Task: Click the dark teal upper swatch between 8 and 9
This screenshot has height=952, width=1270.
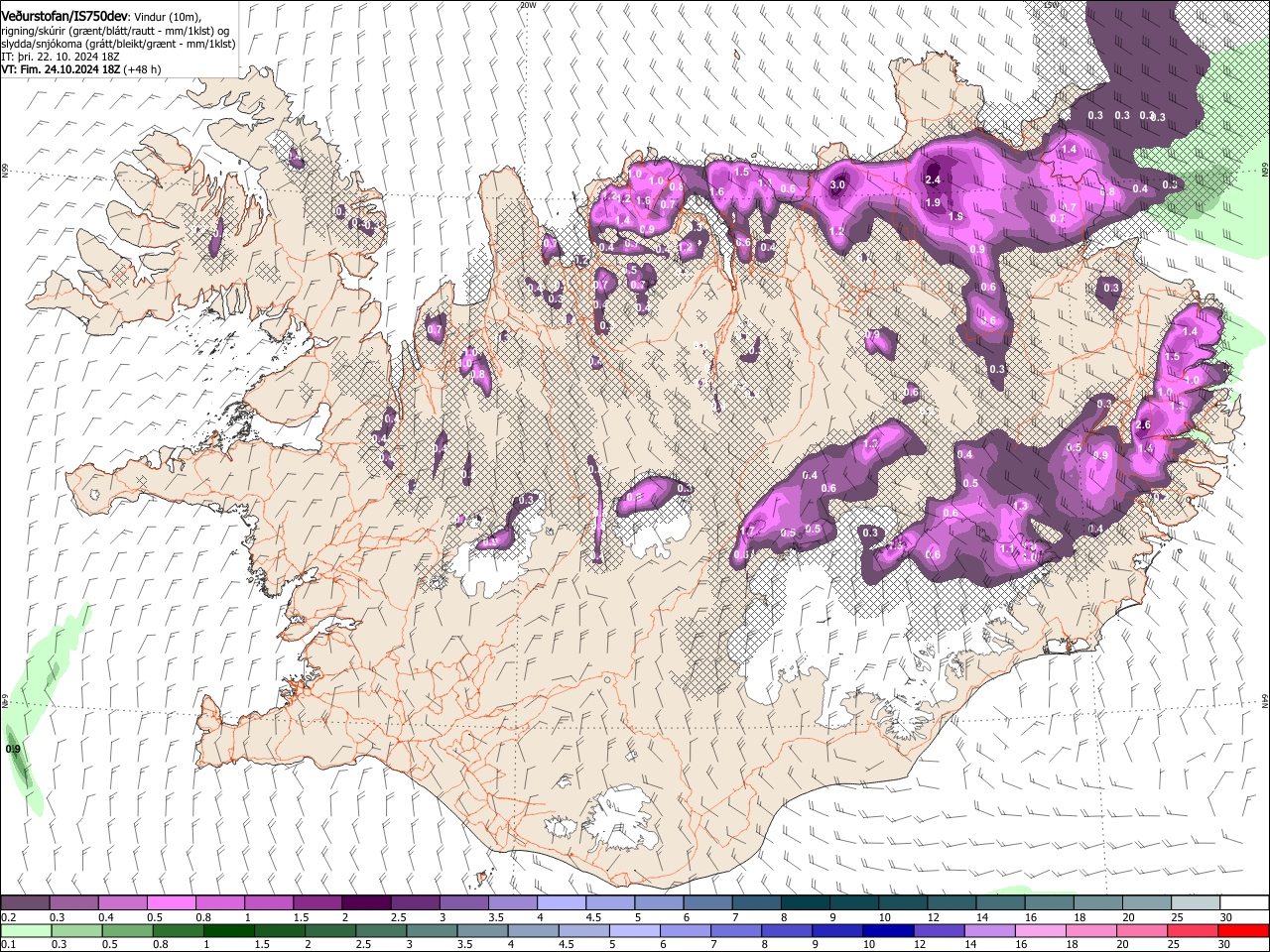Action: (x=805, y=902)
